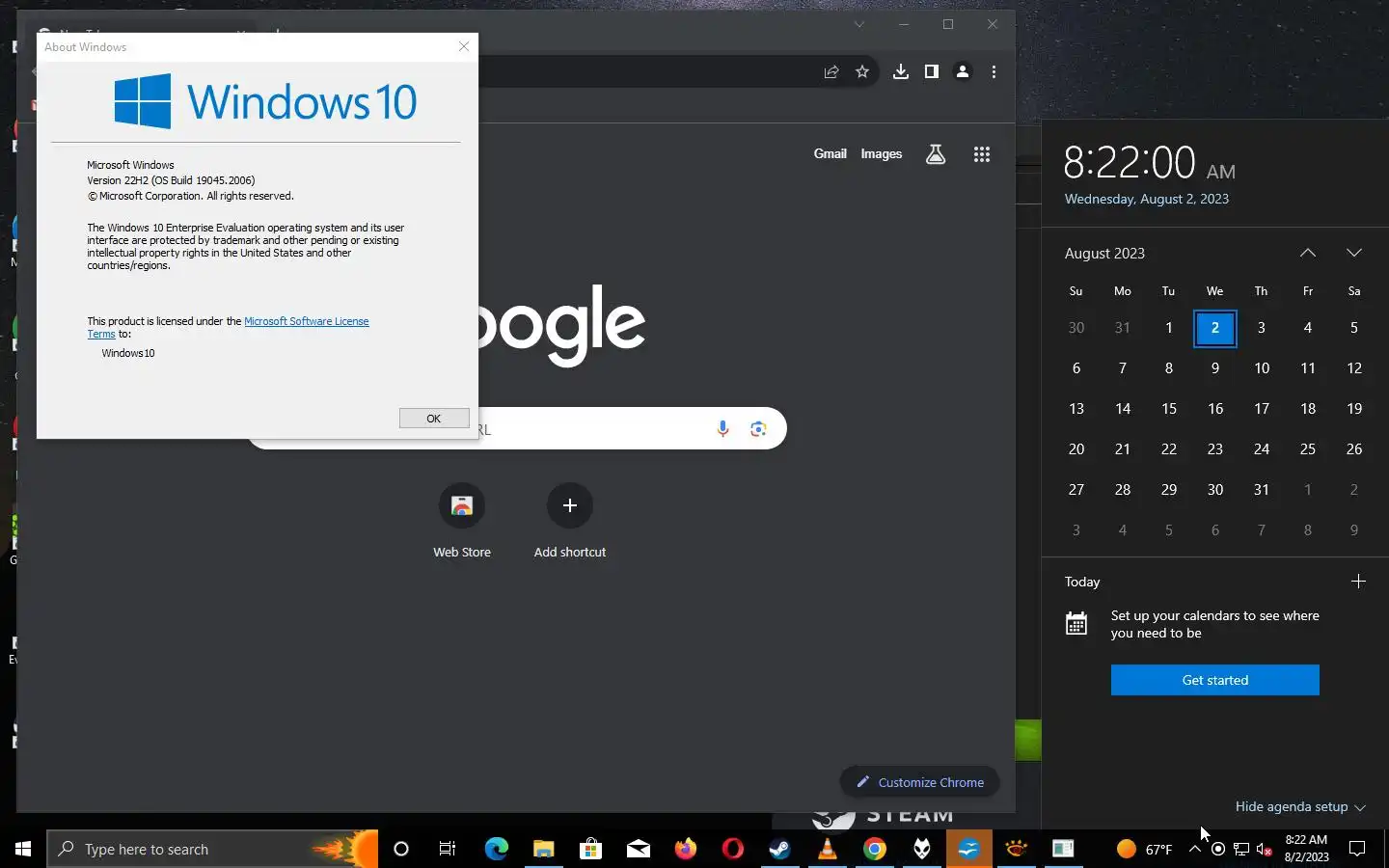Click the Share this page icon in Chrome
1389x868 pixels.
tap(831, 71)
